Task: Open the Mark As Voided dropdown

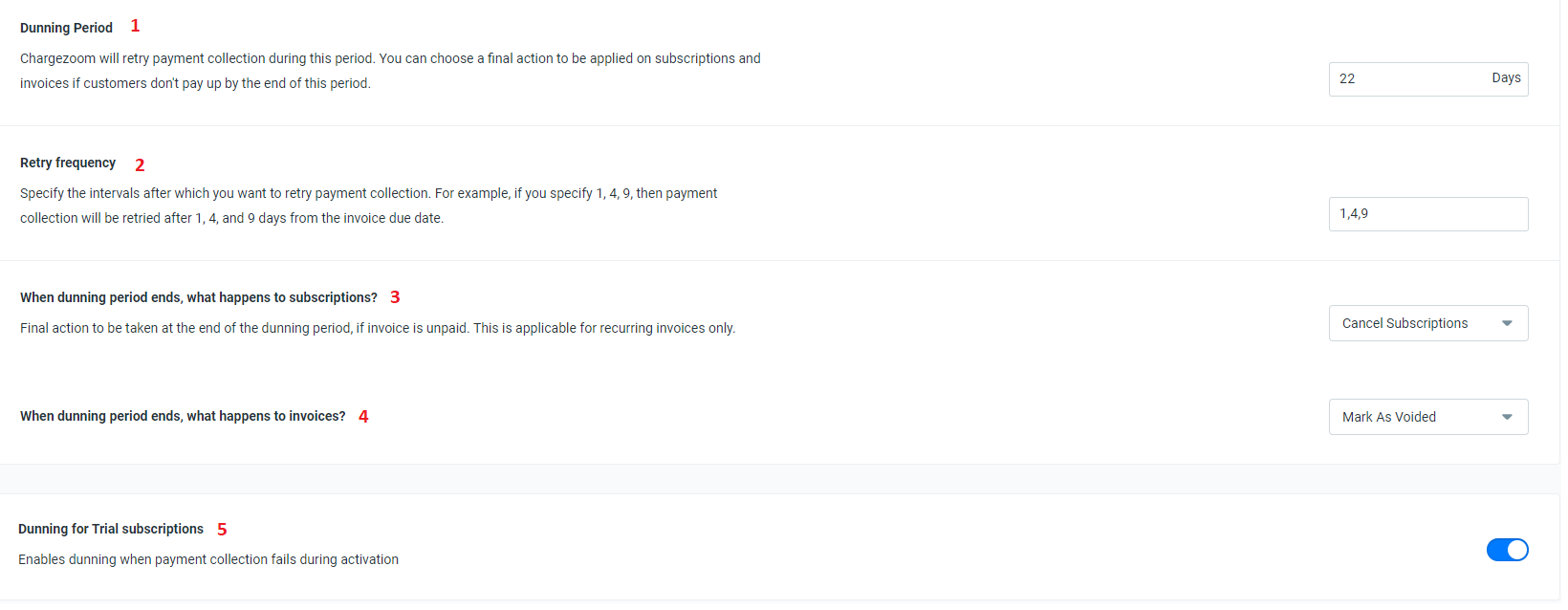Action: coord(1428,417)
